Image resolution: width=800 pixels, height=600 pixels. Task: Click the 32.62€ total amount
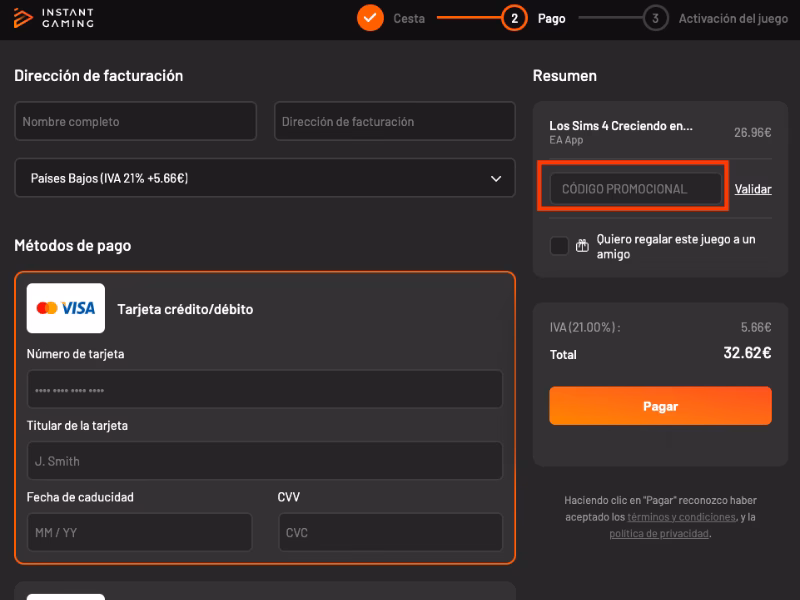tap(747, 353)
